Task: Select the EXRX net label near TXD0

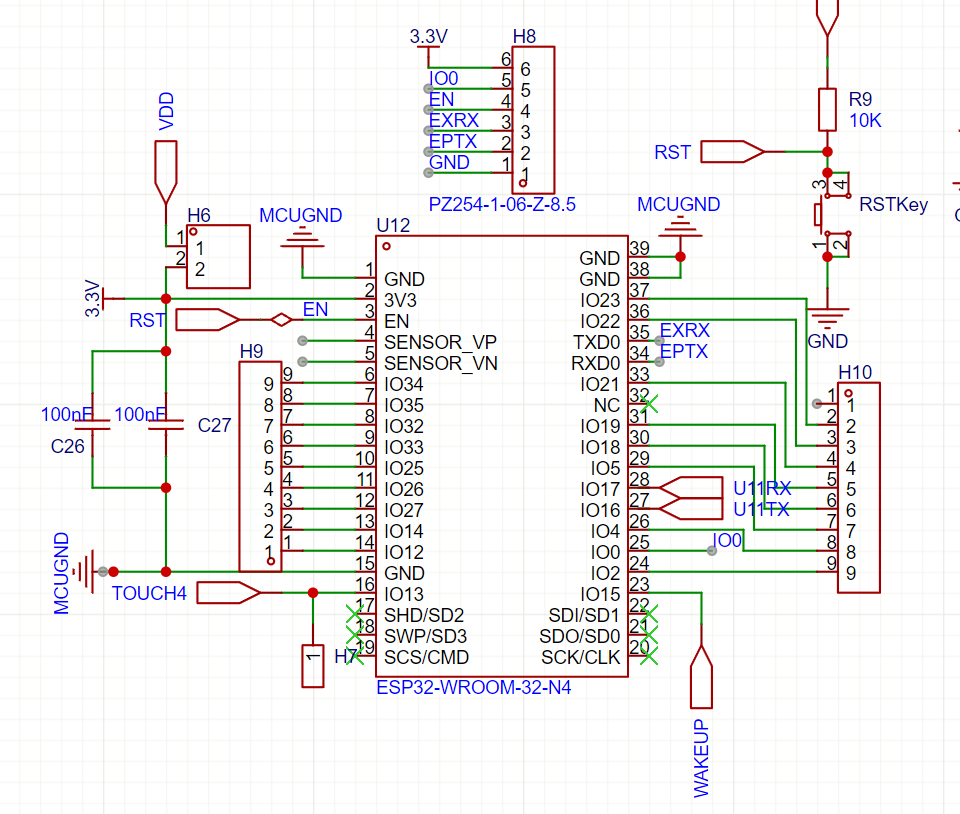Action: pyautogui.click(x=684, y=330)
